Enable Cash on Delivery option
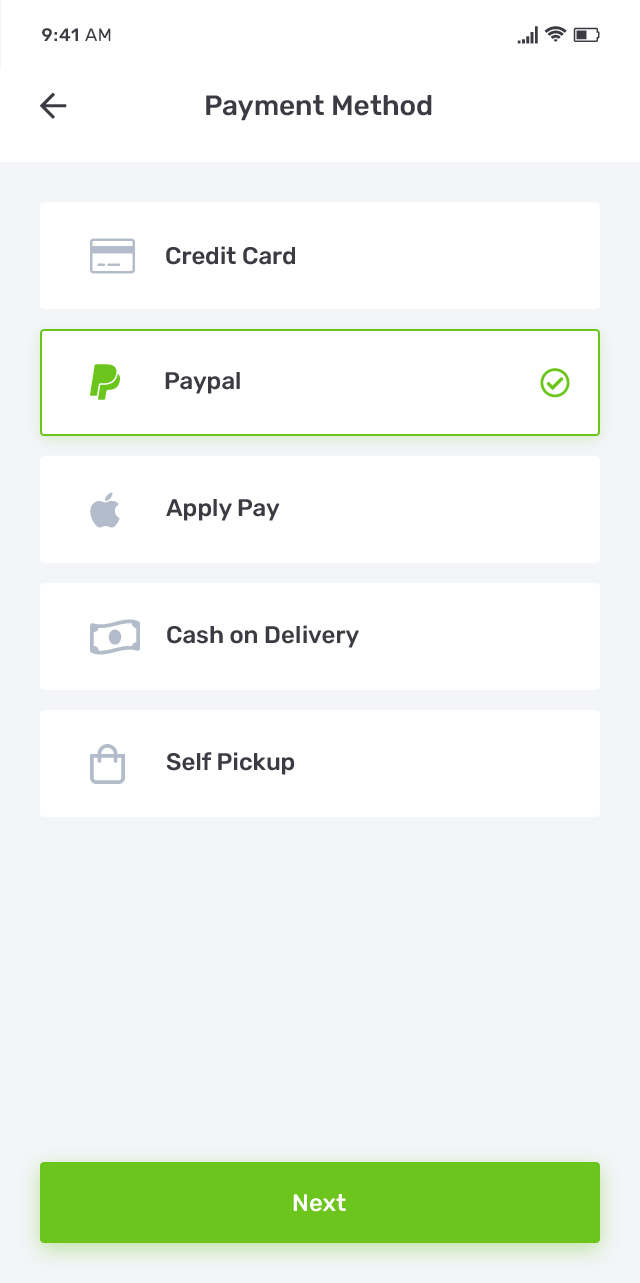Viewport: 640px width, 1283px height. coord(320,635)
